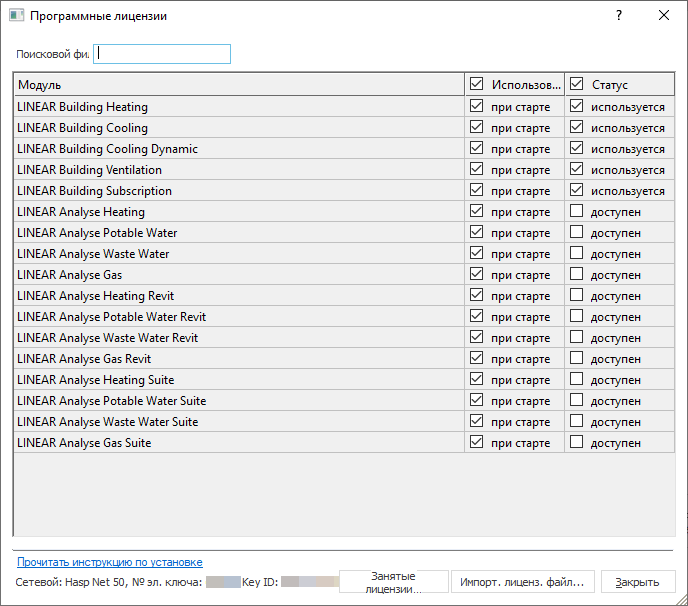Close the Программные лицензии dialog with X
Image resolution: width=688 pixels, height=606 pixels.
(664, 15)
